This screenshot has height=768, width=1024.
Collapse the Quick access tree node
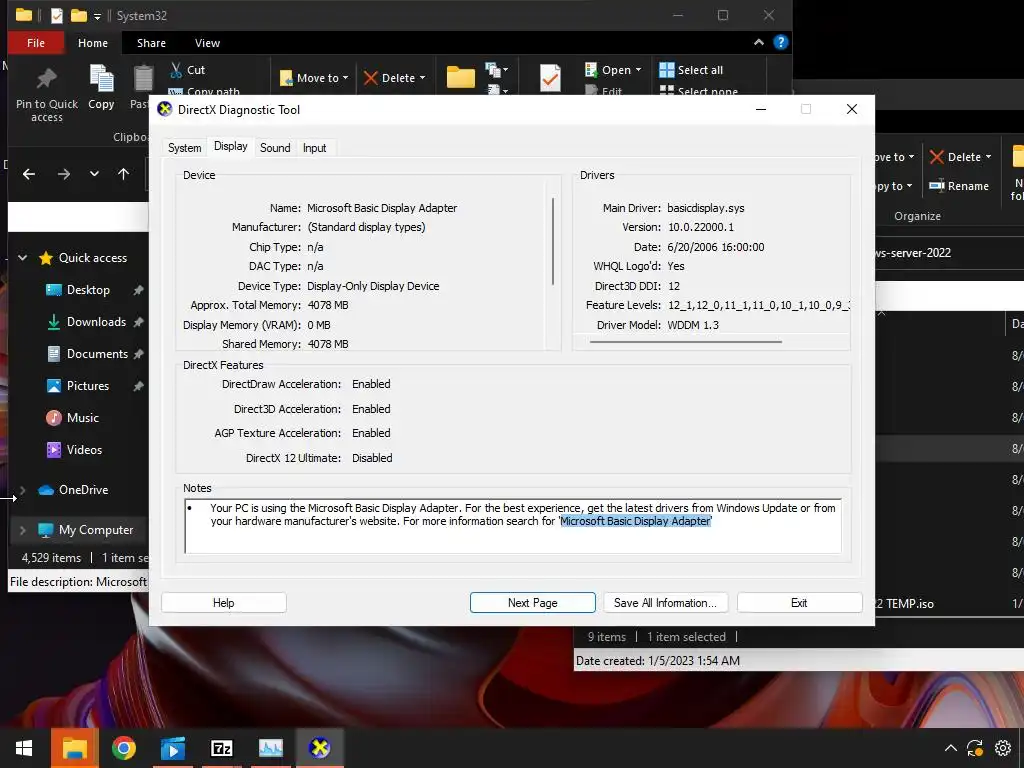click(23, 258)
